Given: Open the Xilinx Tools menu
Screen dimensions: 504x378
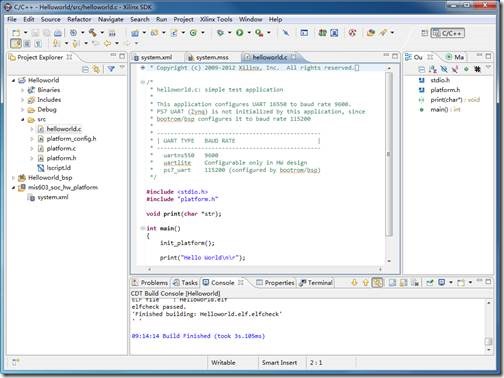Looking at the screenshot, I should click(x=216, y=19).
